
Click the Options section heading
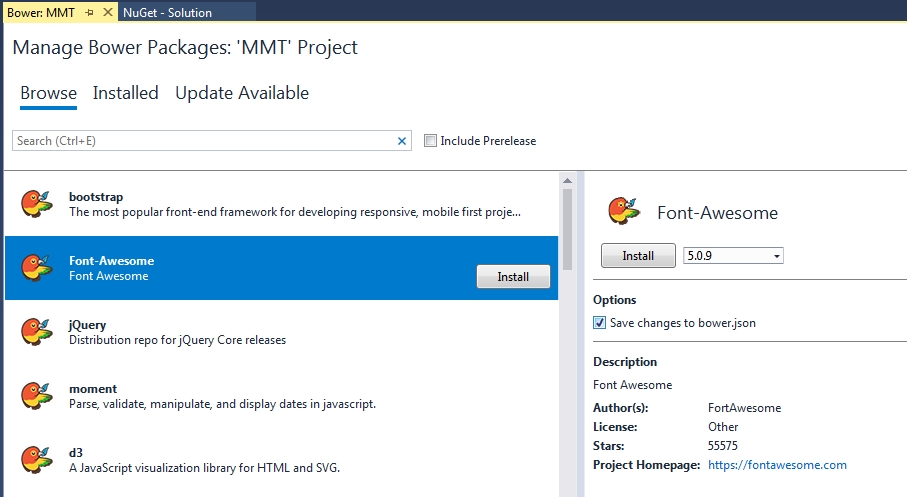pos(614,300)
